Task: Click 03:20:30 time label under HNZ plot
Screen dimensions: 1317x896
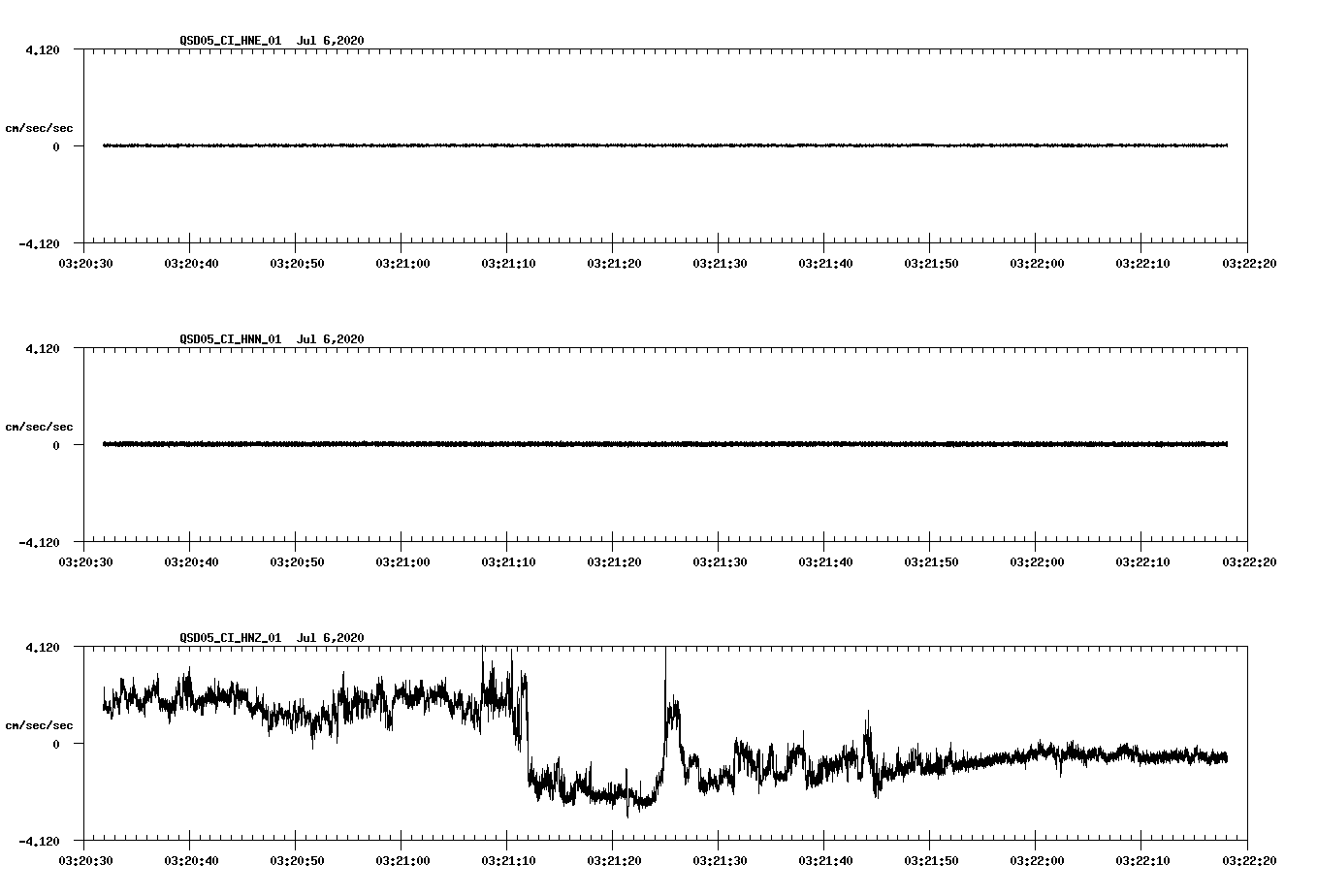Action: point(84,860)
